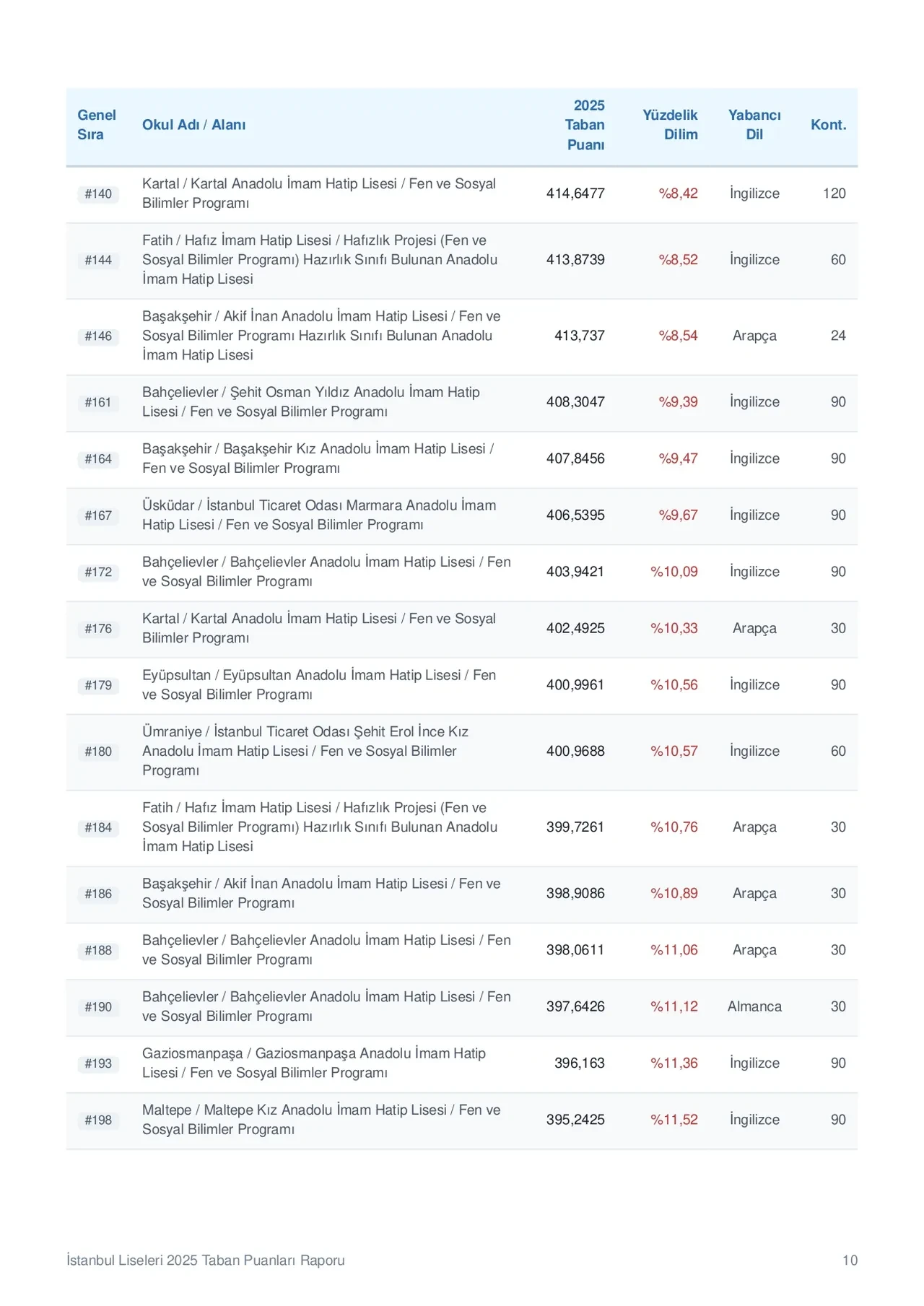Select the Maltepe Kız Anadolu İmam Hatip row
The image size is (924, 1306).
tap(462, 1120)
